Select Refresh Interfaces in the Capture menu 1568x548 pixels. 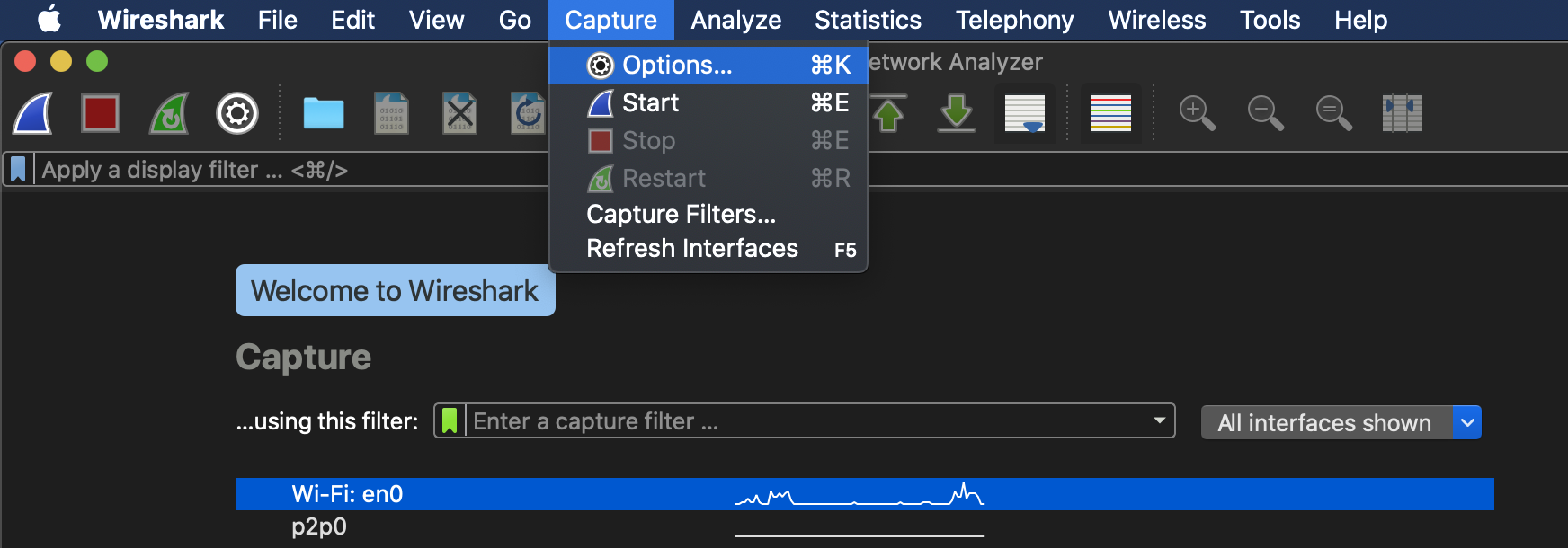pos(691,249)
